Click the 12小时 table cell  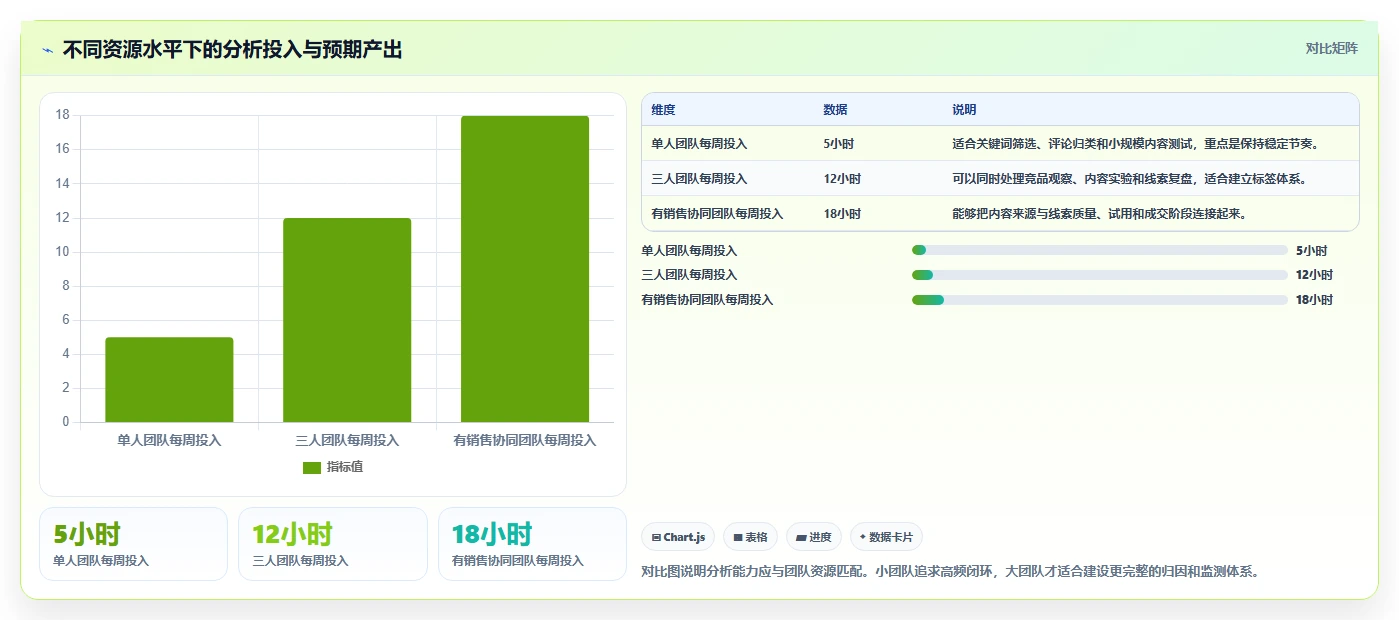pyautogui.click(x=842, y=179)
